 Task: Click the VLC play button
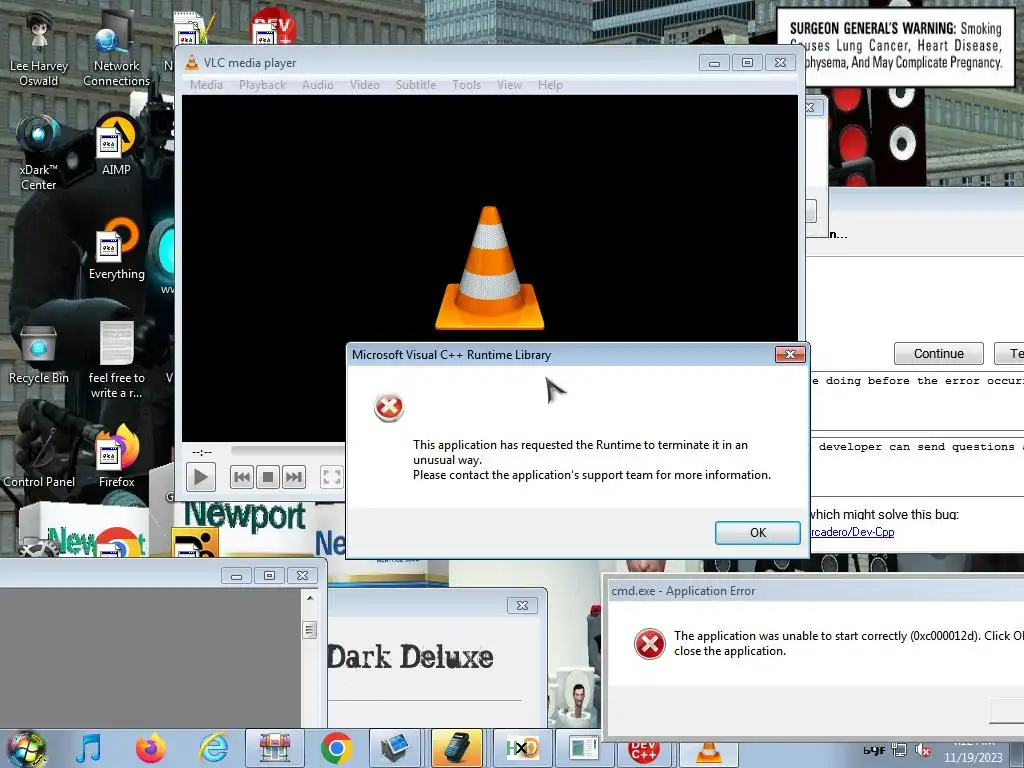coord(200,477)
